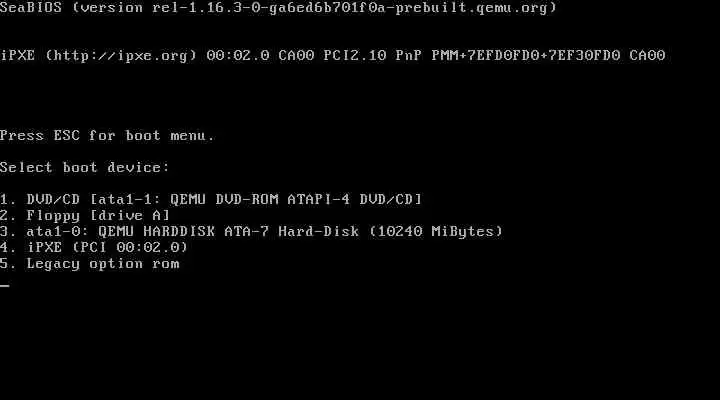720x400 pixels.
Task: Click the 'Select boot device:' heading
Action: pyautogui.click(x=85, y=167)
